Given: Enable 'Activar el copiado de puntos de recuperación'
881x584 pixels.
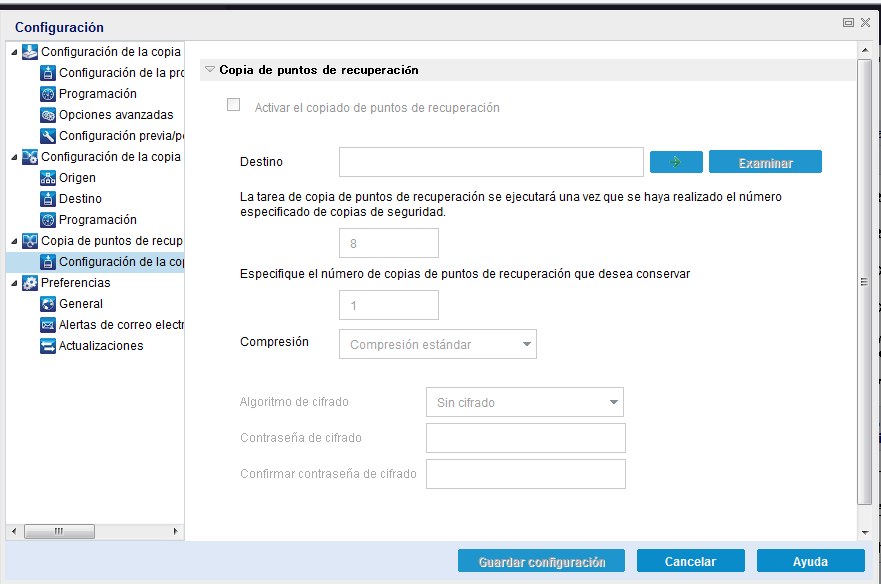Looking at the screenshot, I should (x=233, y=104).
